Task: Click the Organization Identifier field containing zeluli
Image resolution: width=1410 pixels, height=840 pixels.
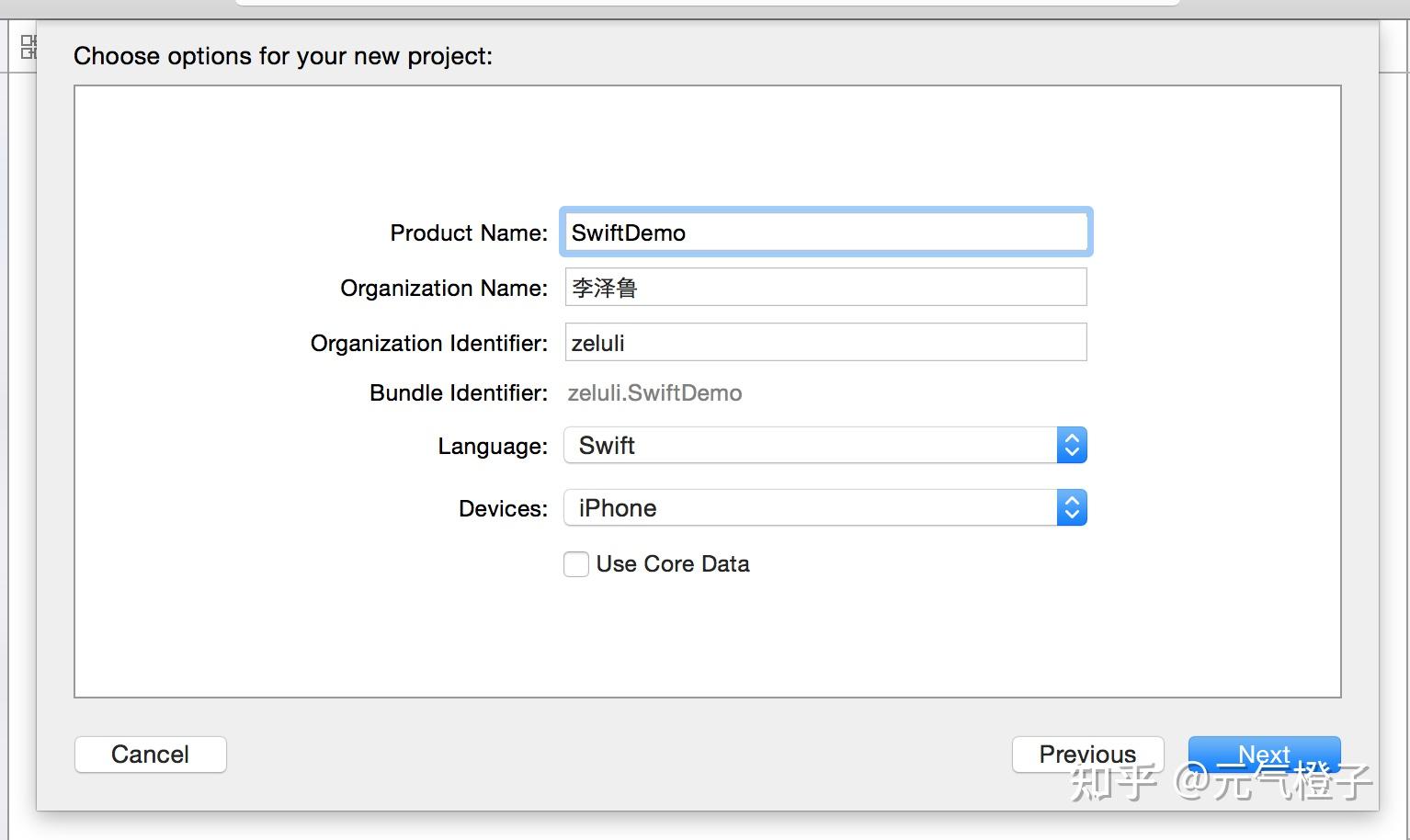Action: (x=825, y=343)
